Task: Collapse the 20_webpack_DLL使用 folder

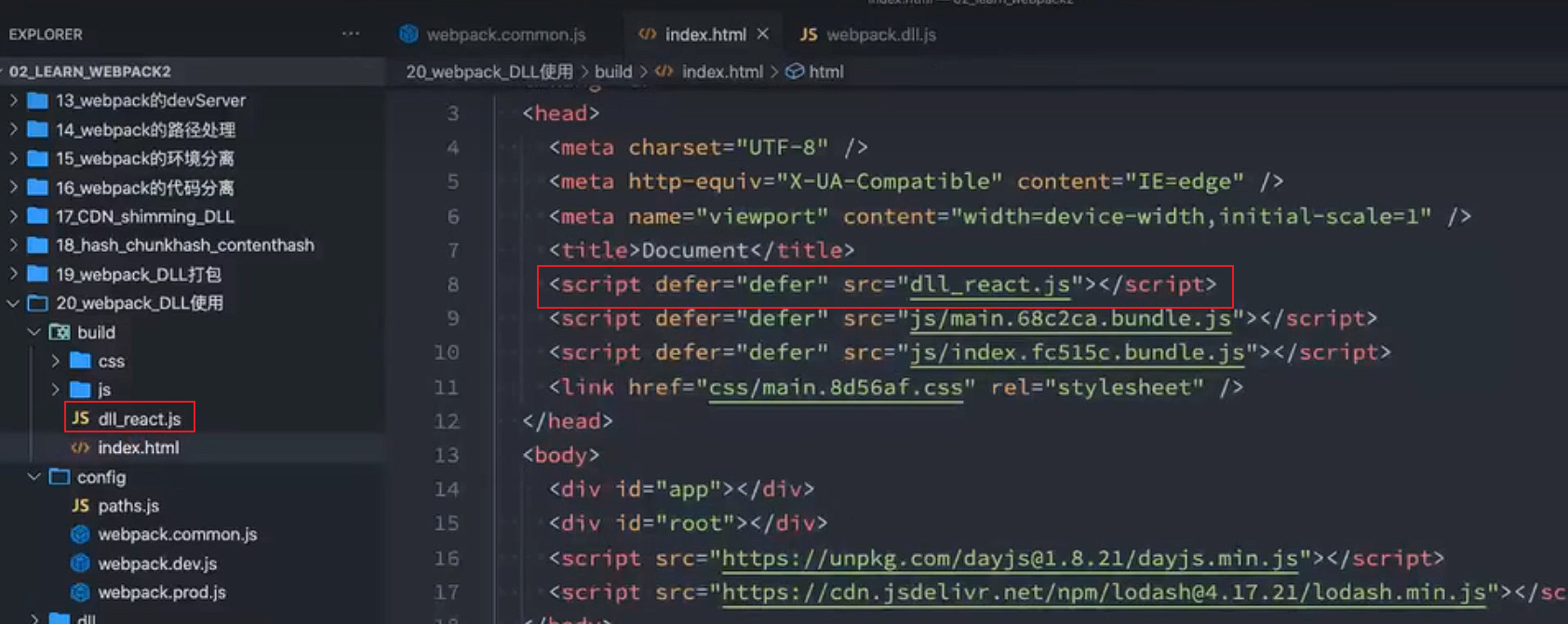Action: tap(13, 303)
